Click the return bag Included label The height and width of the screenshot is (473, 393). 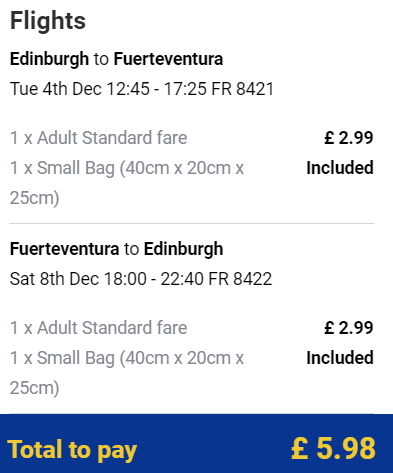[340, 358]
